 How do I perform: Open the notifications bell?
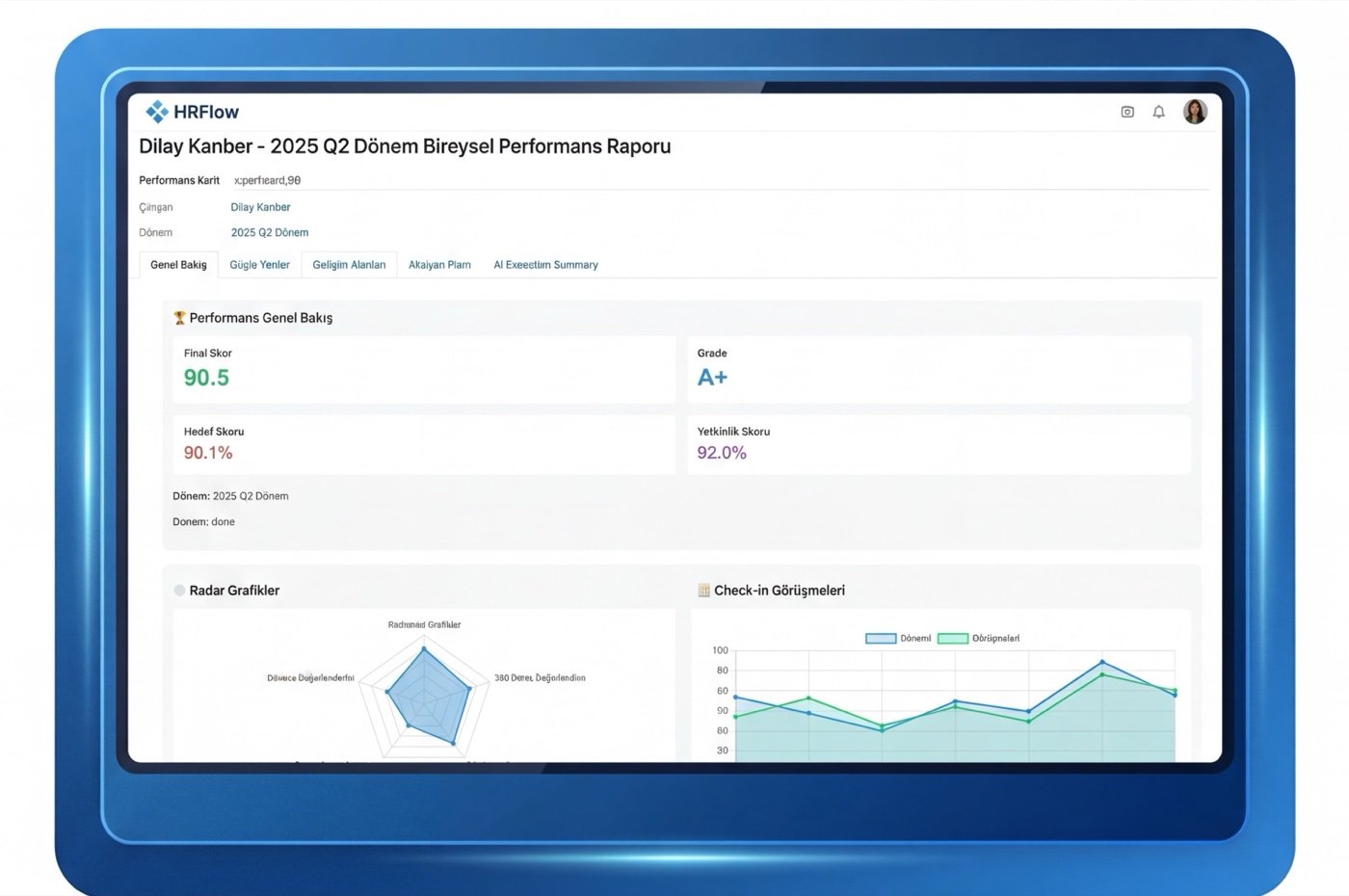tap(1159, 112)
